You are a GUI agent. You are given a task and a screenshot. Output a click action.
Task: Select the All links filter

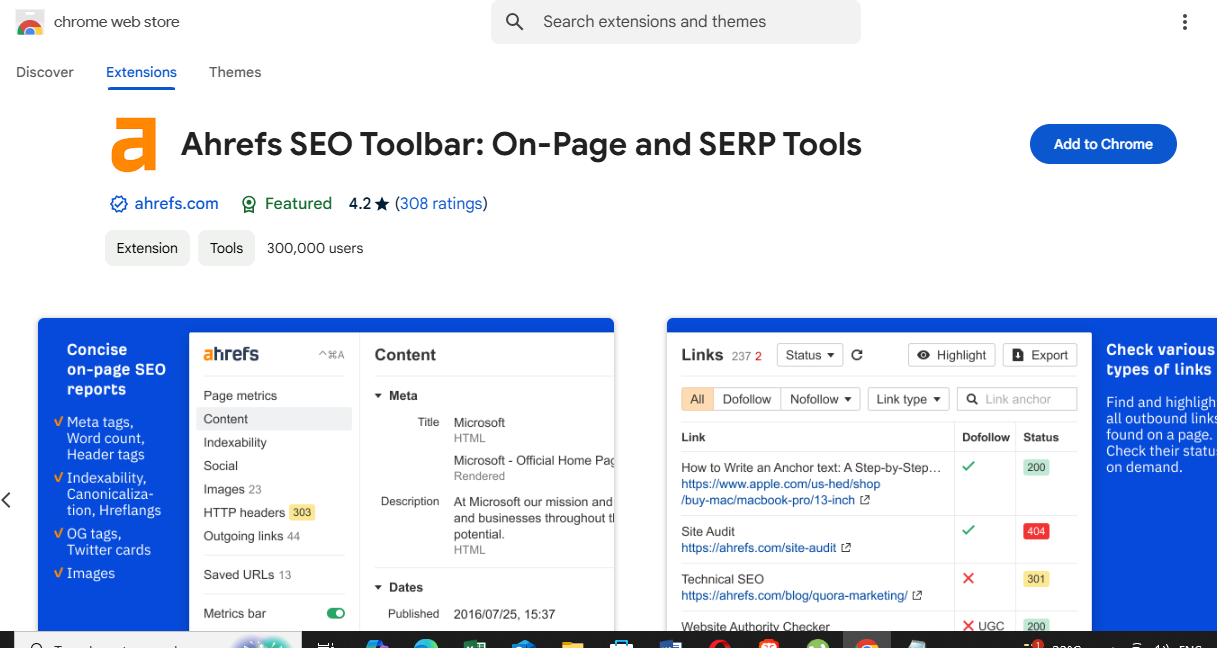697,398
